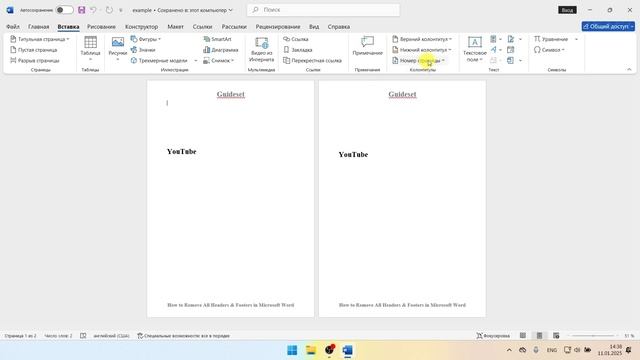This screenshot has width=640, height=360.
Task: Switch to Print Layout view icon
Action: (x=539, y=336)
